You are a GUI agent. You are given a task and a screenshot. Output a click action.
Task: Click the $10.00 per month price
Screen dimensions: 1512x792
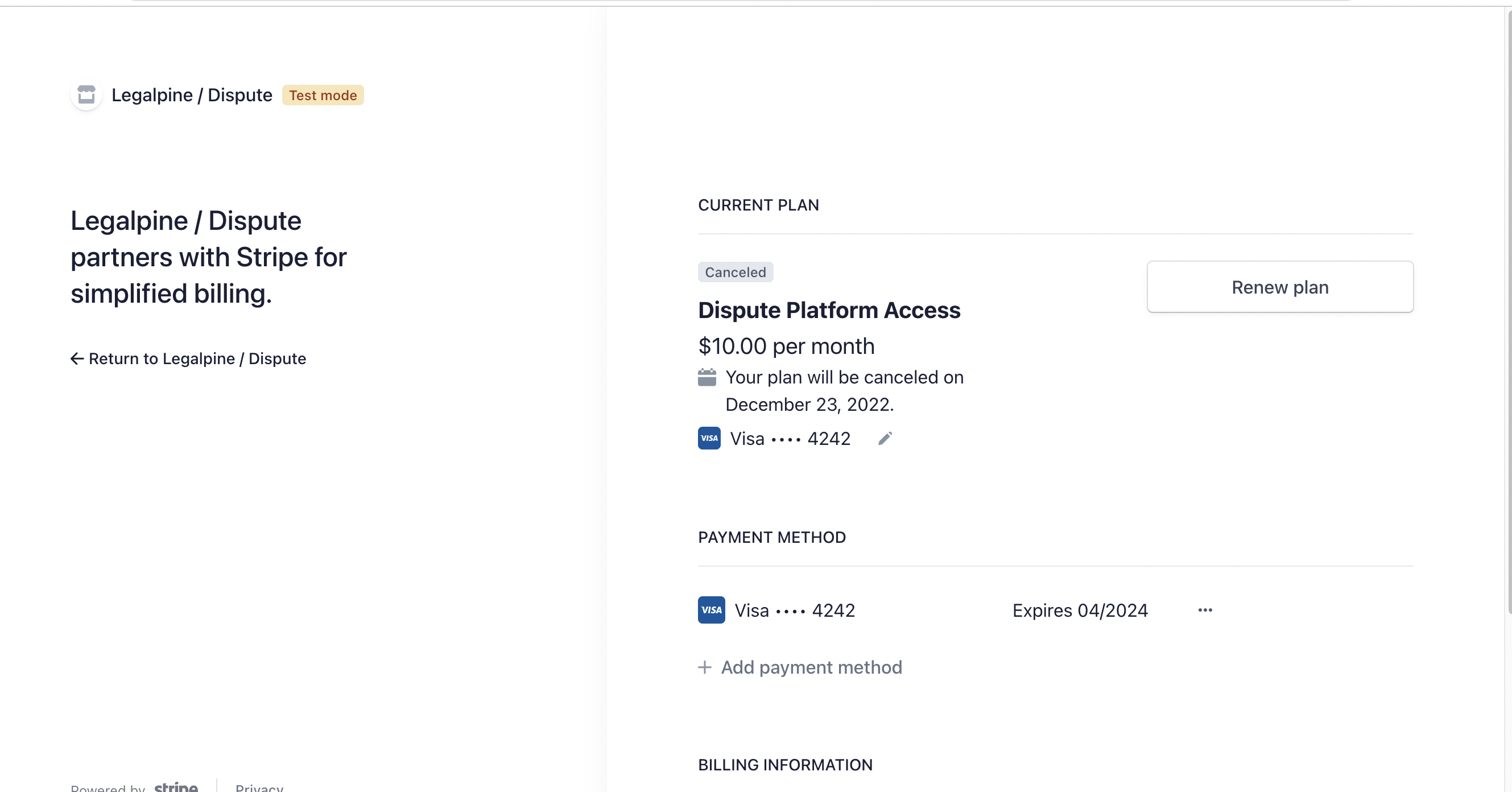coord(786,346)
